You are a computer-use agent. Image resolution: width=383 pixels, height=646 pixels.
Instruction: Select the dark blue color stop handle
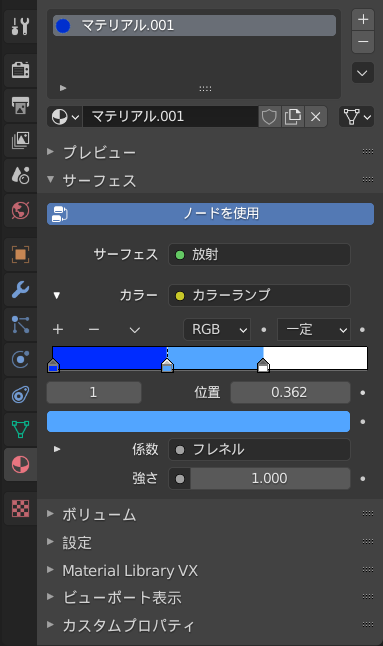[x=53, y=365]
